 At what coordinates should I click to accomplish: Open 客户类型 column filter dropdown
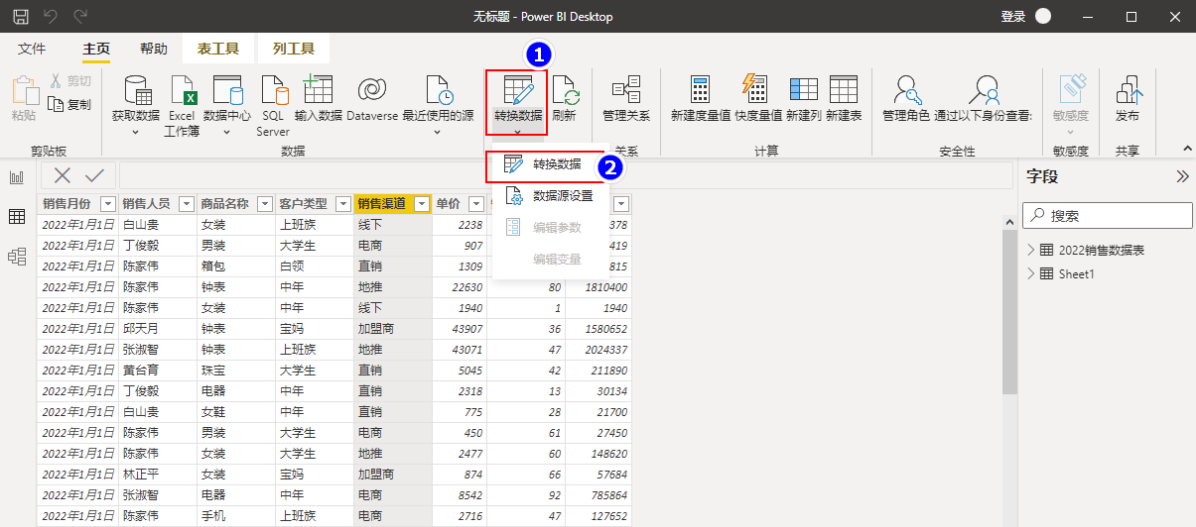tap(343, 204)
